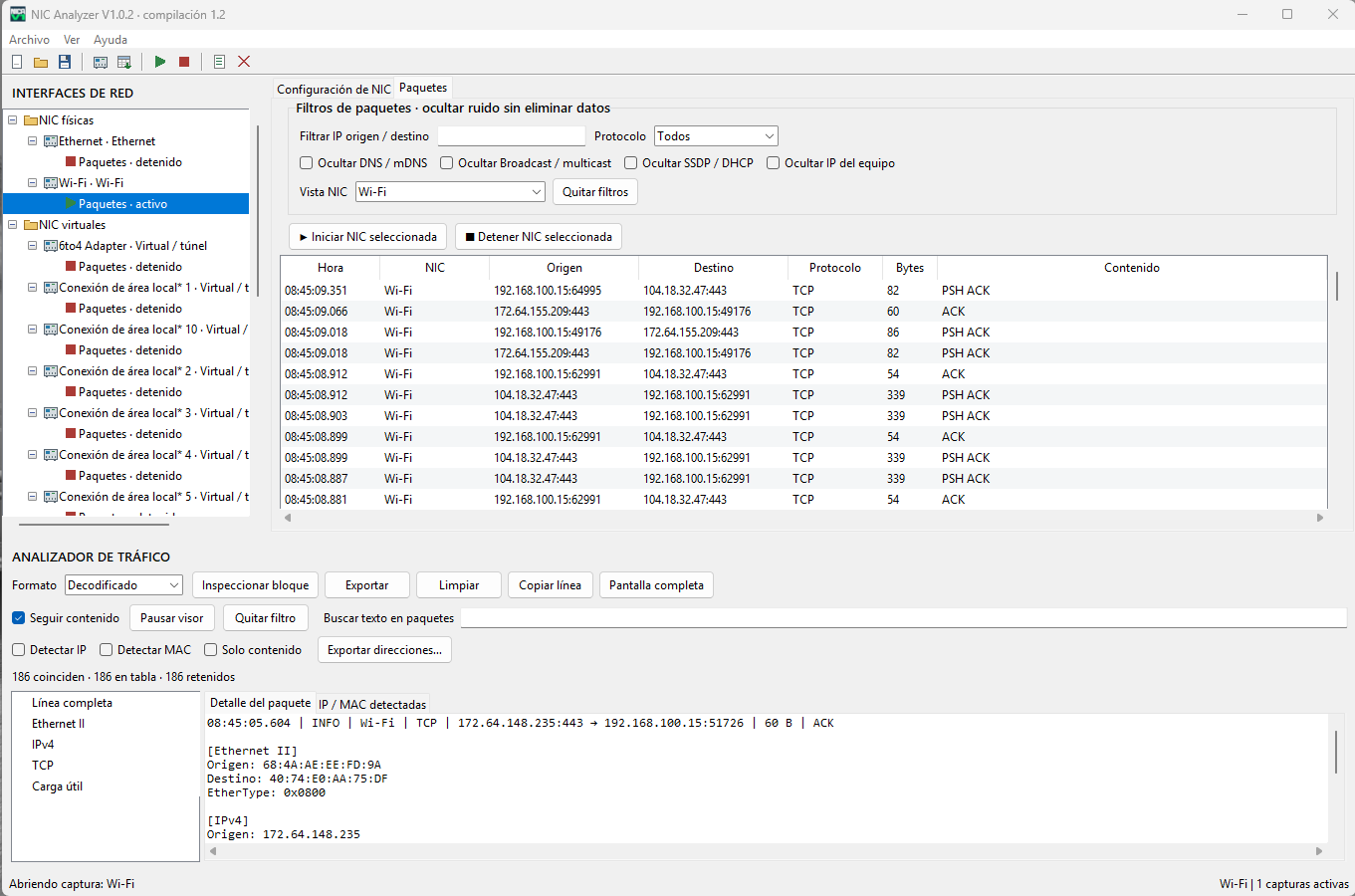Click the Exportar direcciones... button
Viewport: 1355px width, 896px height.
(x=384, y=650)
